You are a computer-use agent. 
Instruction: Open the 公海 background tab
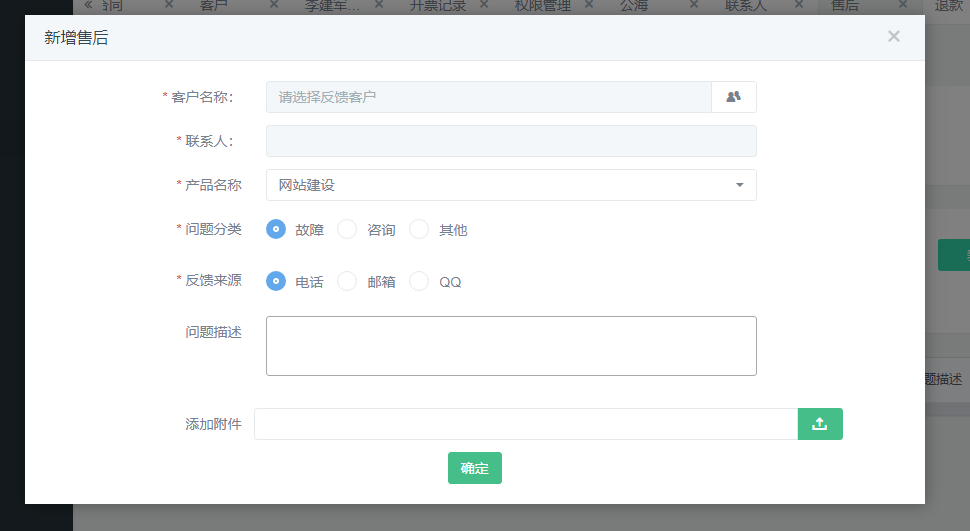[634, 6]
